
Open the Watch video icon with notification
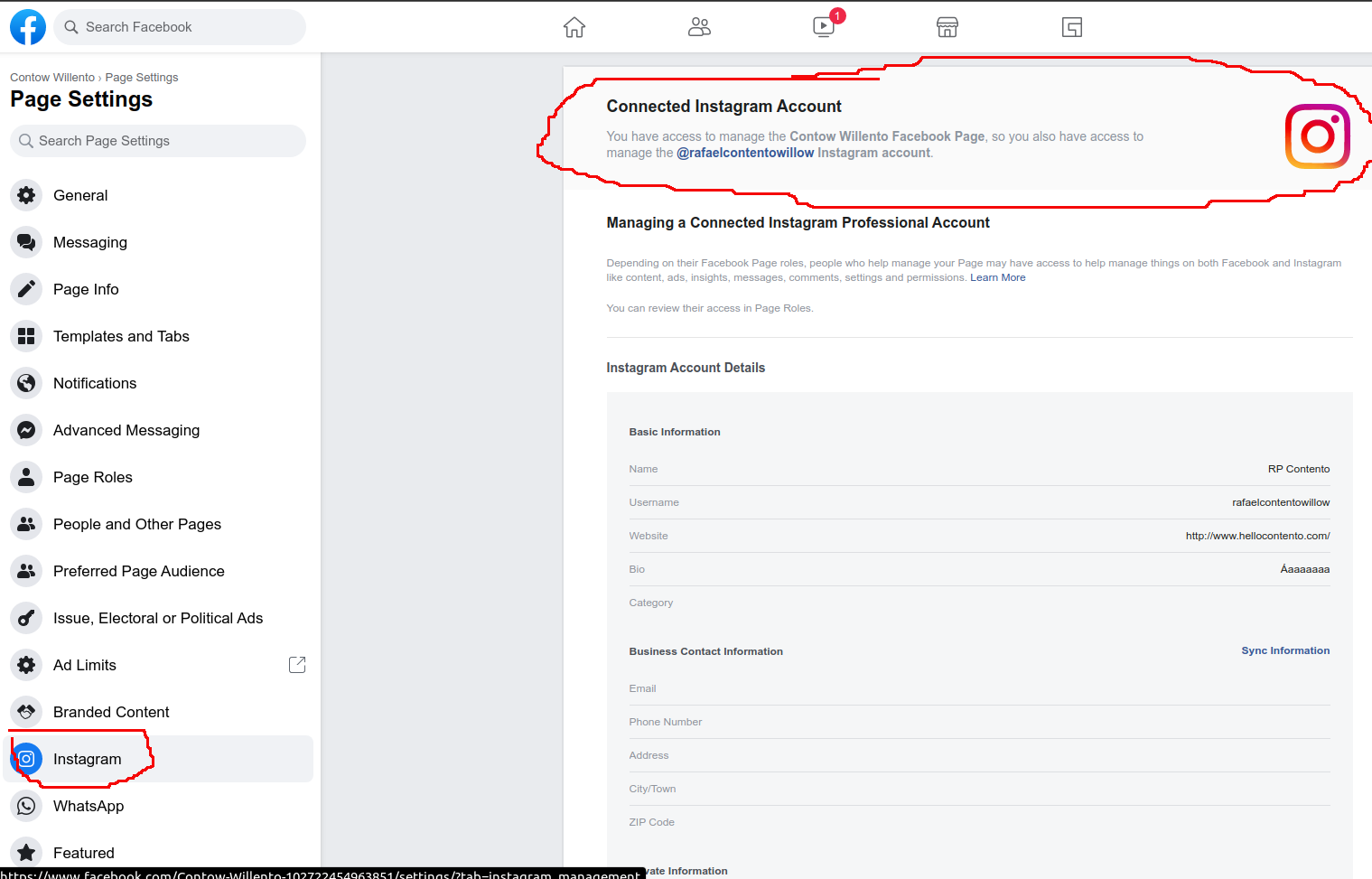pos(824,26)
